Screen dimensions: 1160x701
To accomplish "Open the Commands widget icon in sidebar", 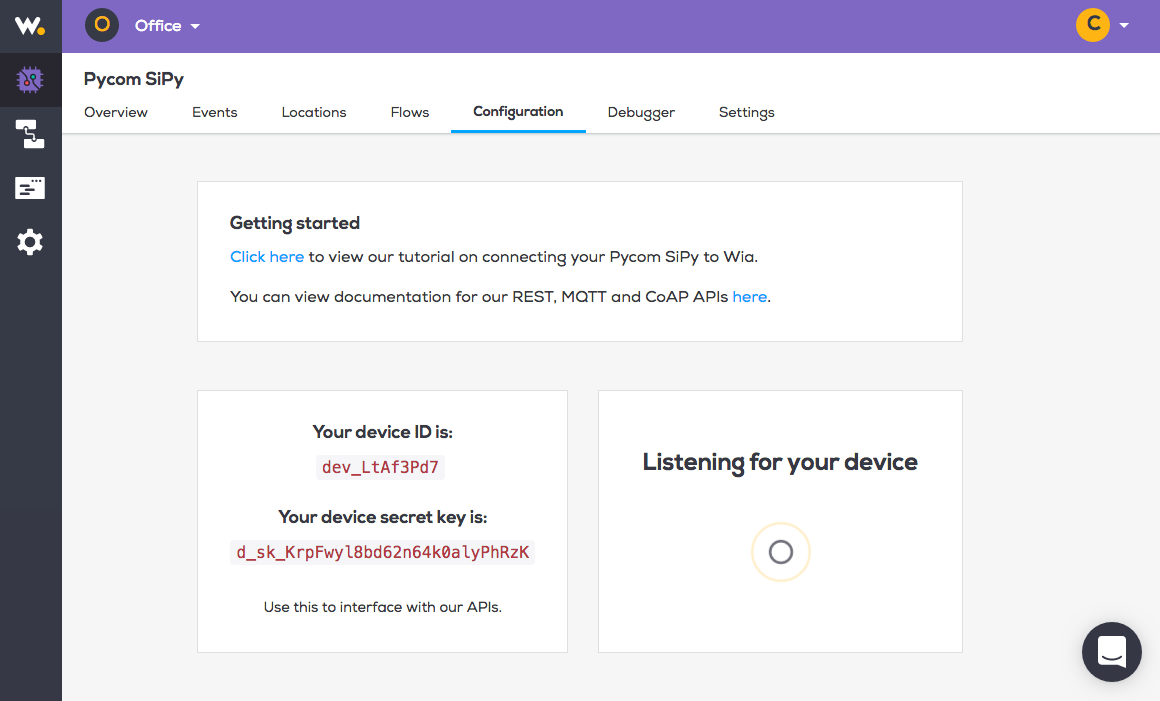I will coord(30,188).
